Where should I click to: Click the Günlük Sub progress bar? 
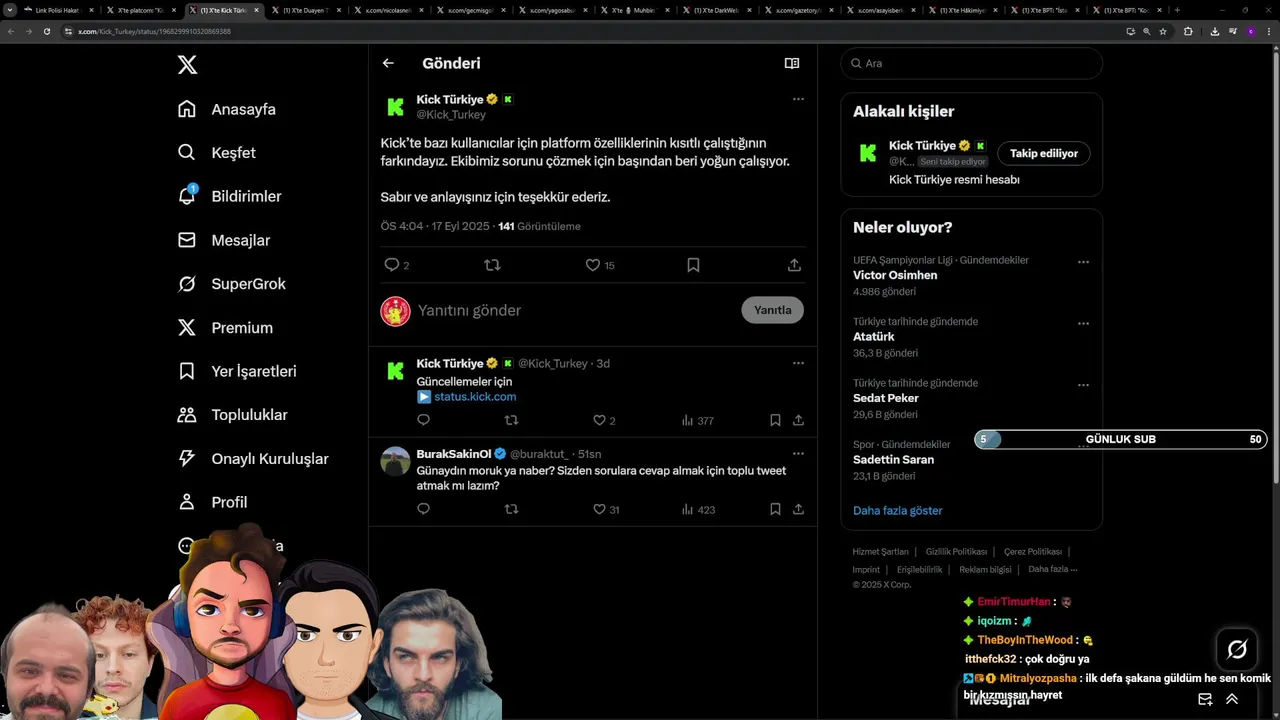coord(1121,439)
